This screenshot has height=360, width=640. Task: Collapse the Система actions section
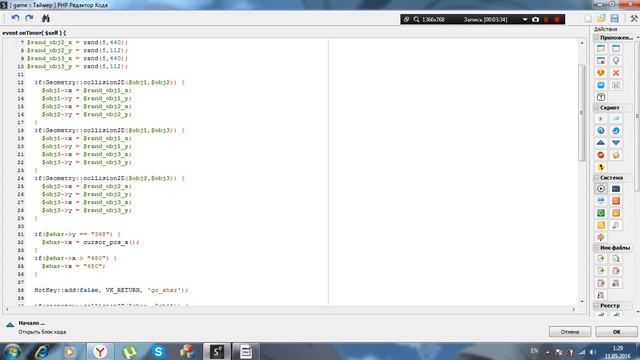[596, 178]
